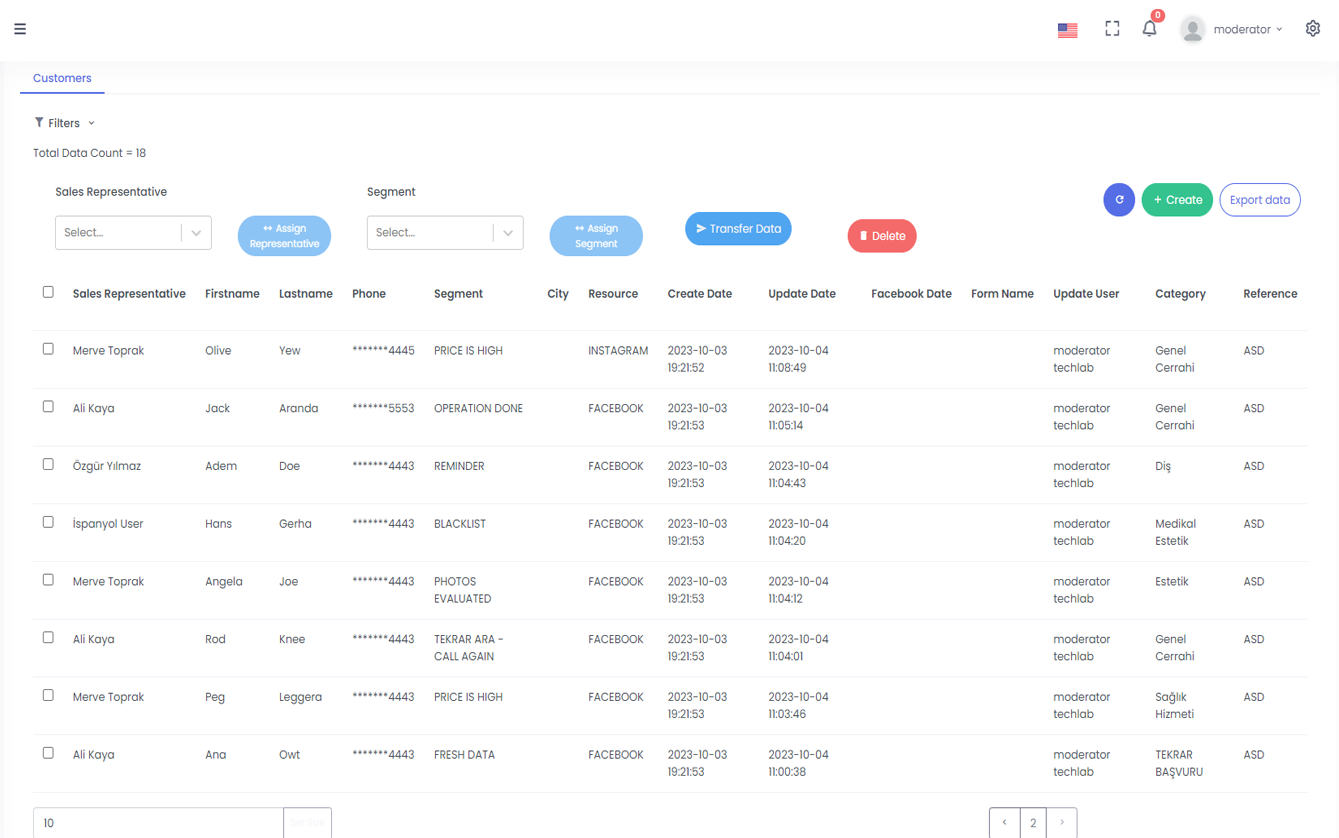Click the Export data button

coord(1260,200)
